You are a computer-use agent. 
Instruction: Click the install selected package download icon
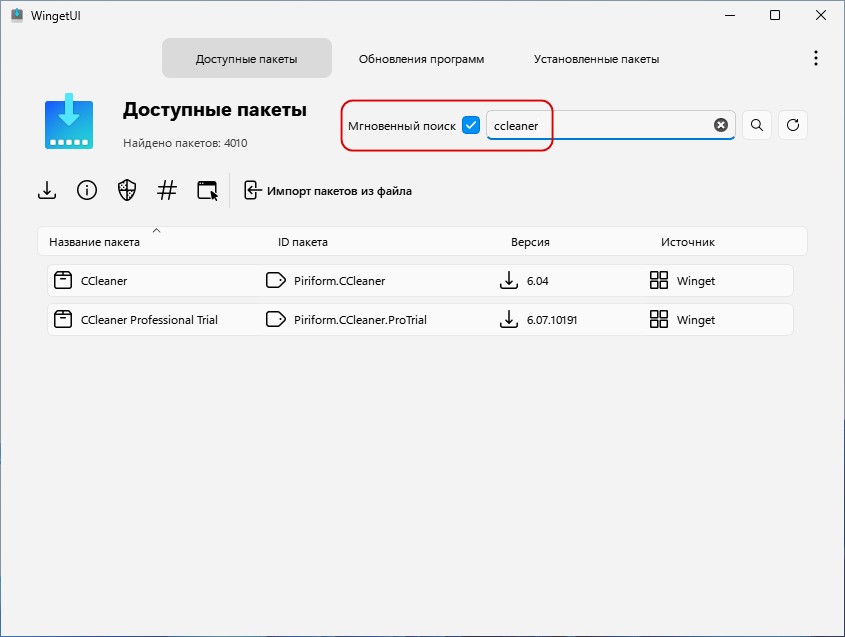(x=47, y=190)
